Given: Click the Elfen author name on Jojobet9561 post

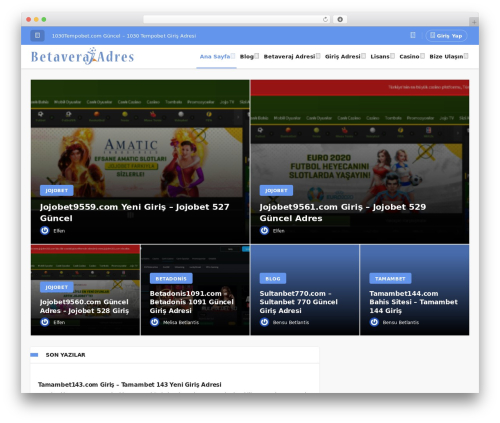Looking at the screenshot, I should point(279,231).
